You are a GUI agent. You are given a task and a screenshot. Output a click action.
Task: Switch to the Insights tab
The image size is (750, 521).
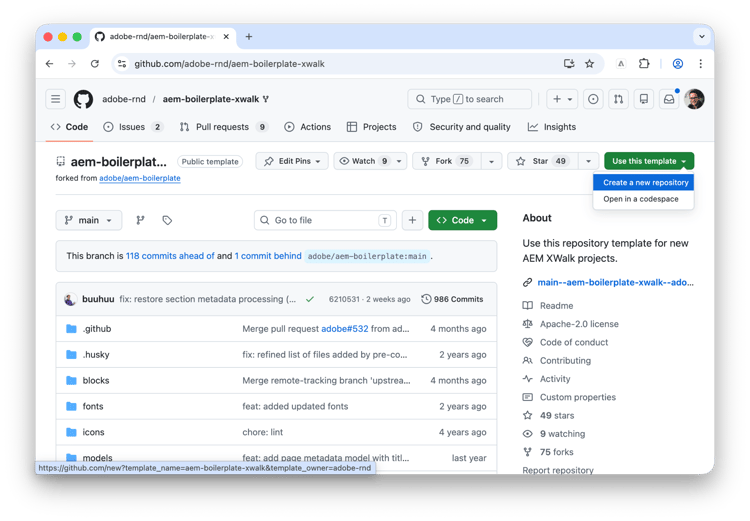point(552,127)
